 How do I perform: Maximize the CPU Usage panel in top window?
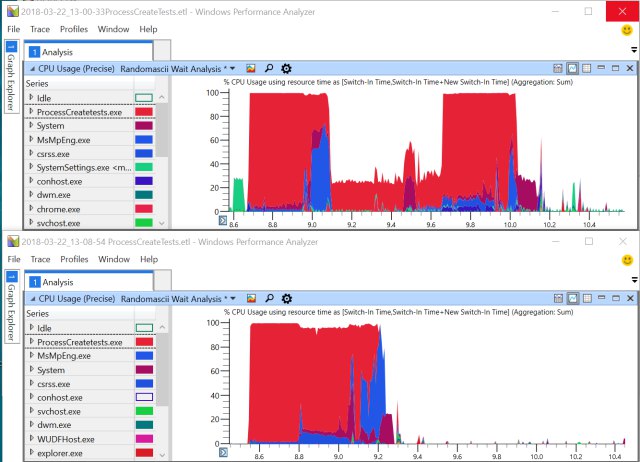coord(616,68)
